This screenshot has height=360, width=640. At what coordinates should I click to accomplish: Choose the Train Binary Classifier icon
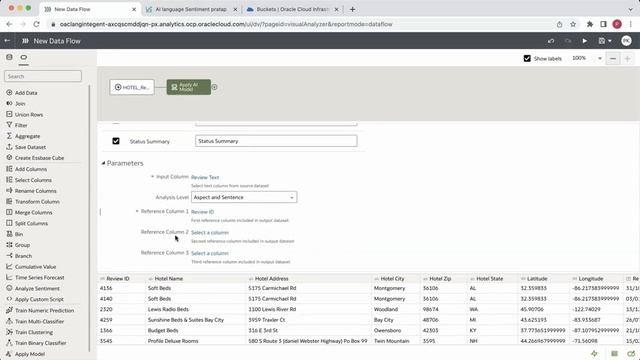pyautogui.click(x=9, y=343)
